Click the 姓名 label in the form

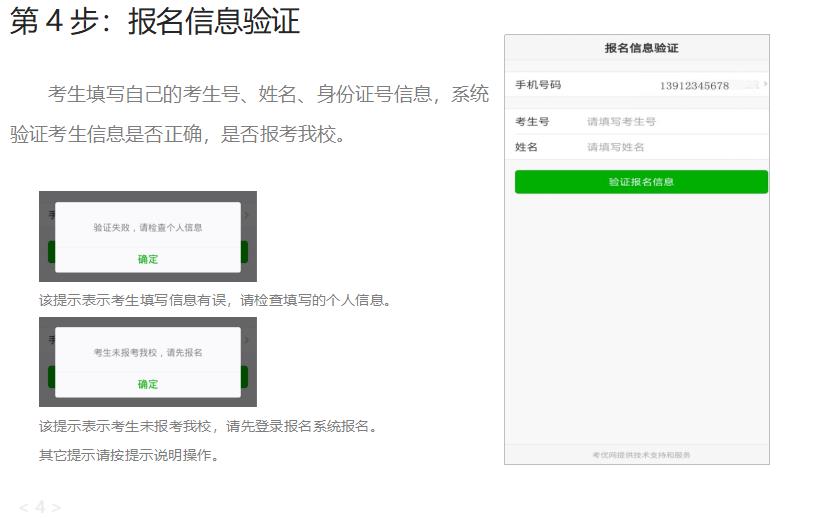pyautogui.click(x=526, y=147)
